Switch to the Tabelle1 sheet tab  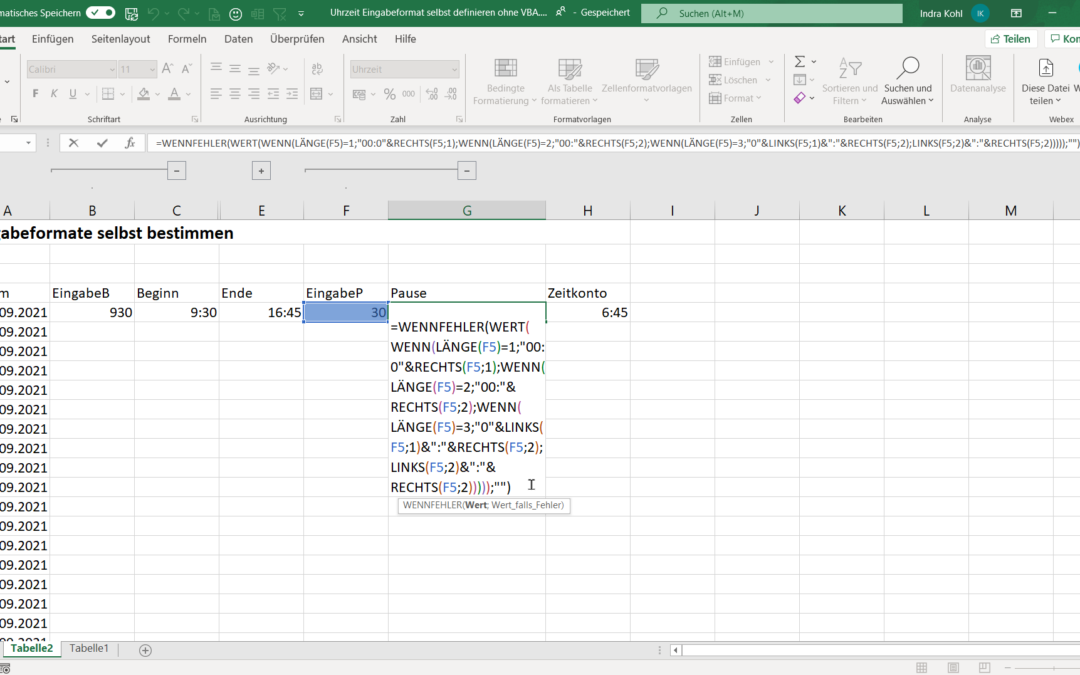[x=89, y=648]
